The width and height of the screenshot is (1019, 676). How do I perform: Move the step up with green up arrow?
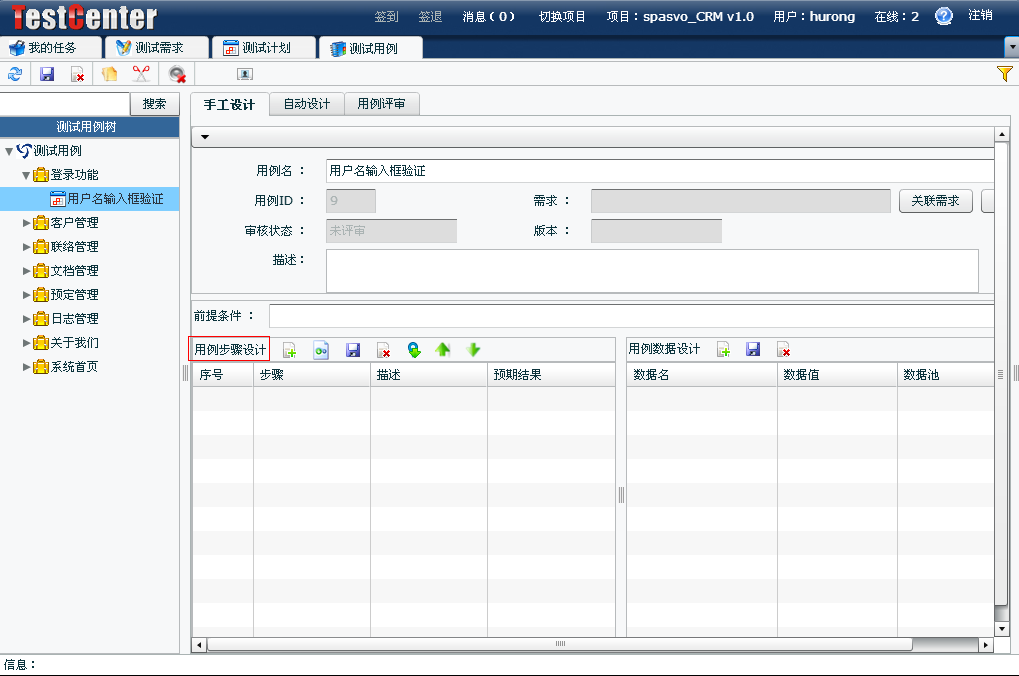click(x=443, y=350)
